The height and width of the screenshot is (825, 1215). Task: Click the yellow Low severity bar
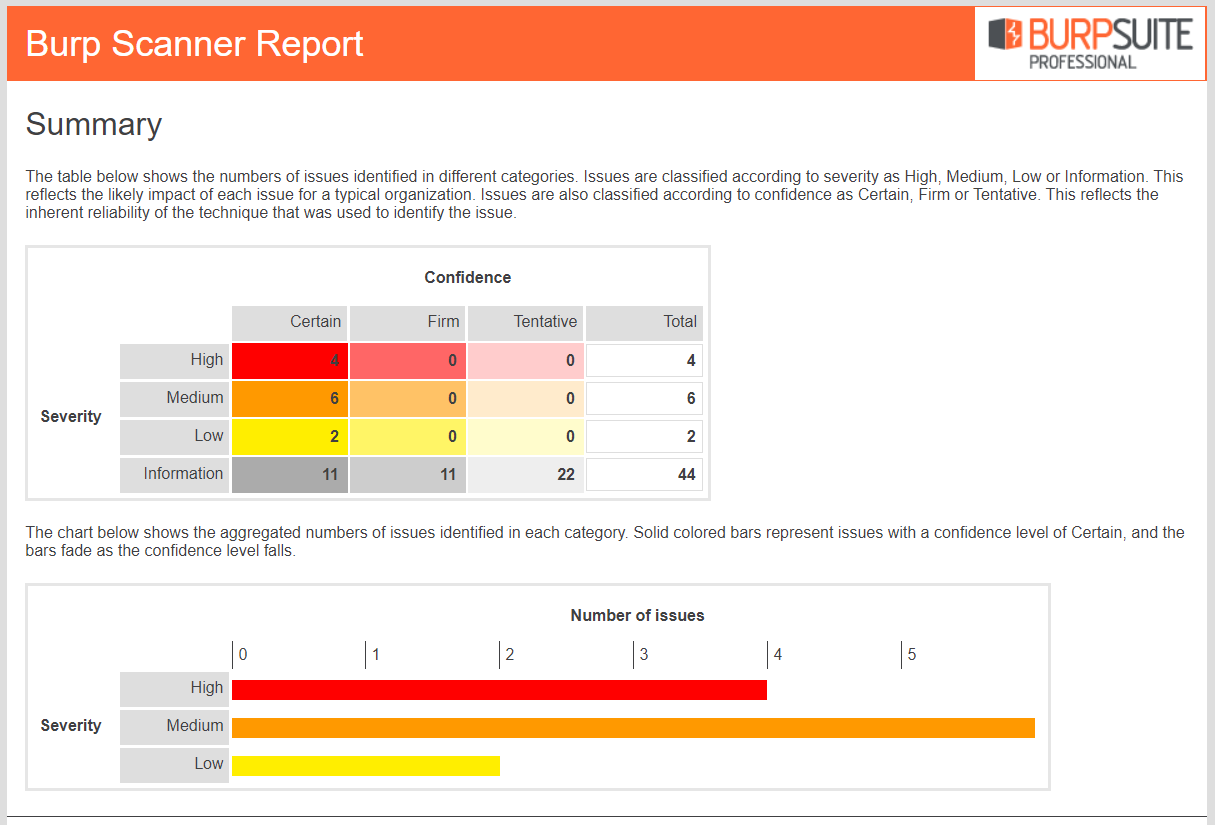coord(366,766)
